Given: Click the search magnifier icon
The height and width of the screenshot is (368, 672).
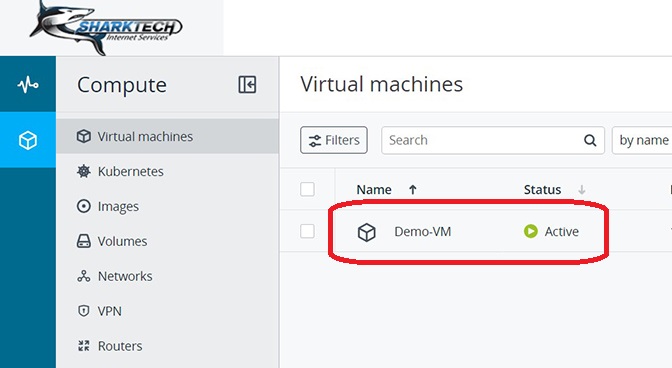Looking at the screenshot, I should click(590, 140).
